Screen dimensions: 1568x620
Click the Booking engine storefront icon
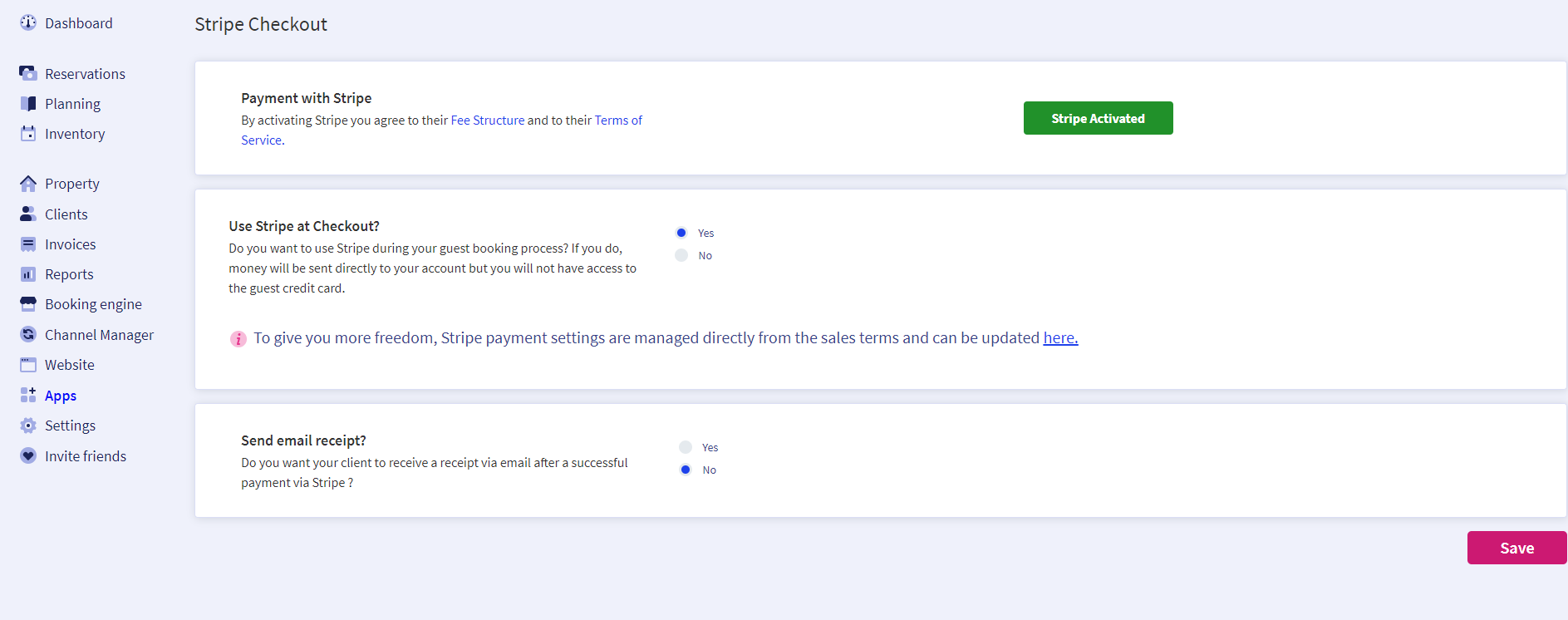click(x=28, y=304)
